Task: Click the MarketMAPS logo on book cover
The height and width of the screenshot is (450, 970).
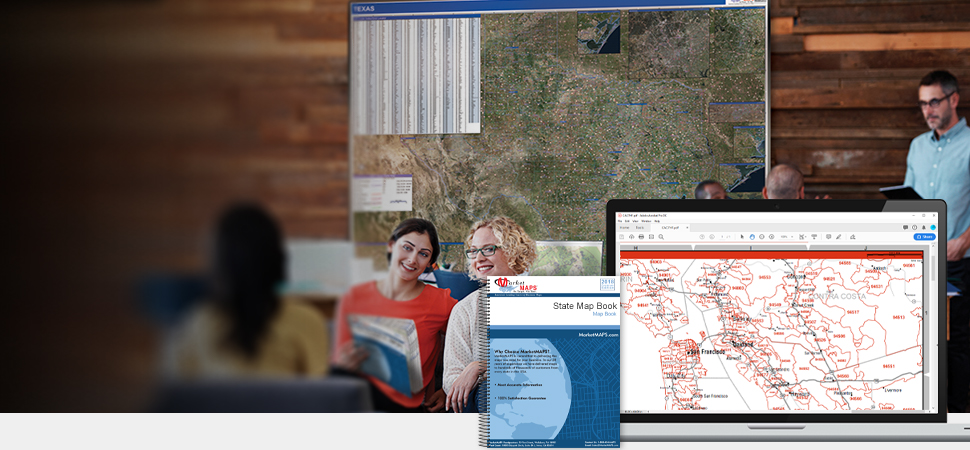Action: (518, 286)
